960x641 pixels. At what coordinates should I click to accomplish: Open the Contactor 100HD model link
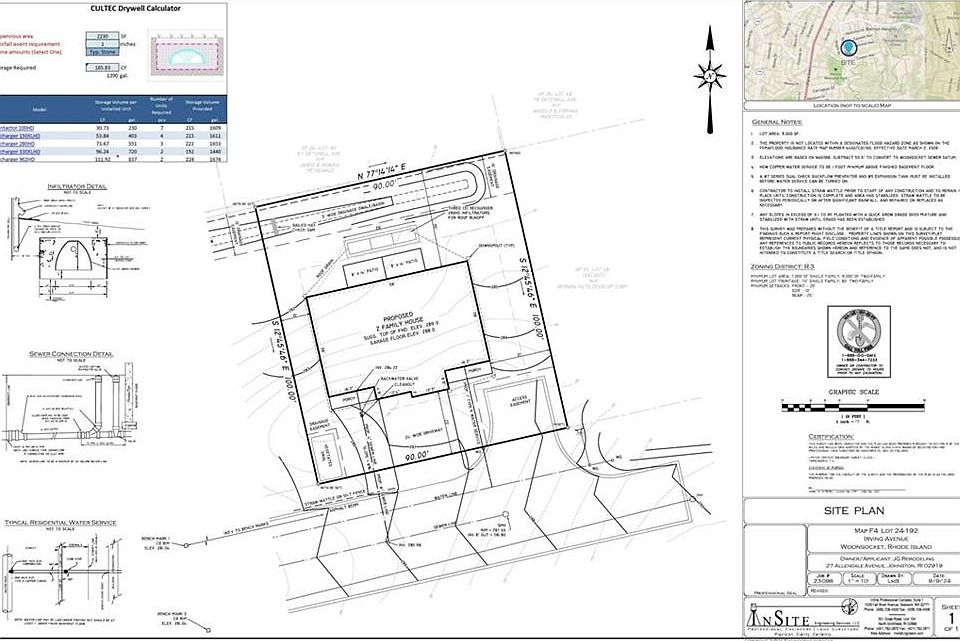pyautogui.click(x=16, y=128)
